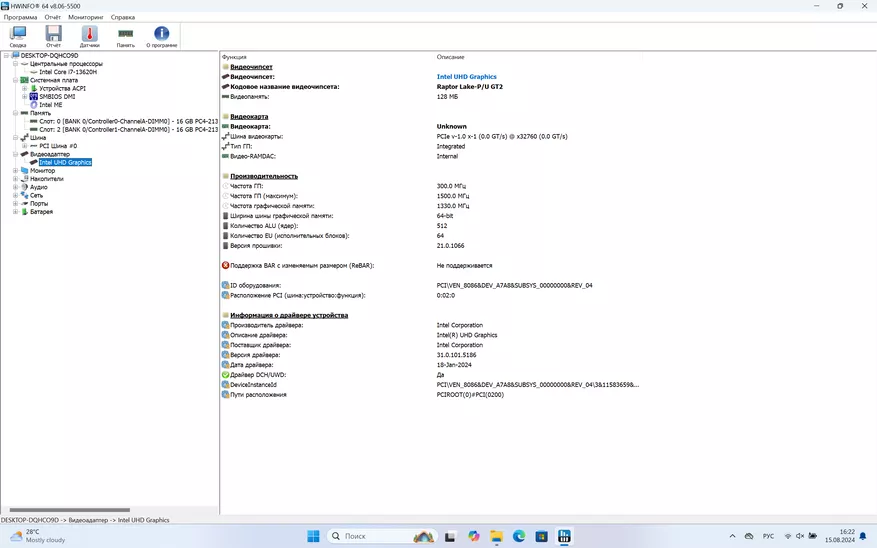Open the Сводка summary toolbar icon
The width and height of the screenshot is (877, 548).
[x=18, y=36]
